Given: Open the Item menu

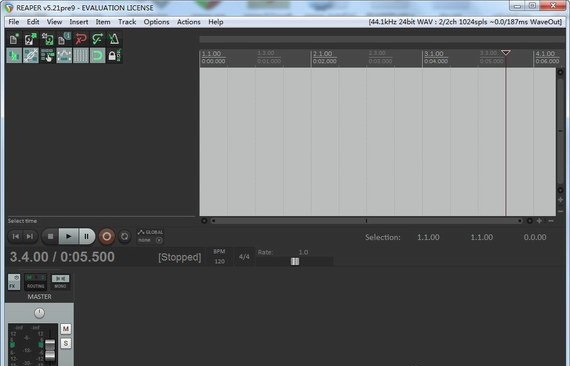Looking at the screenshot, I should coord(103,22).
